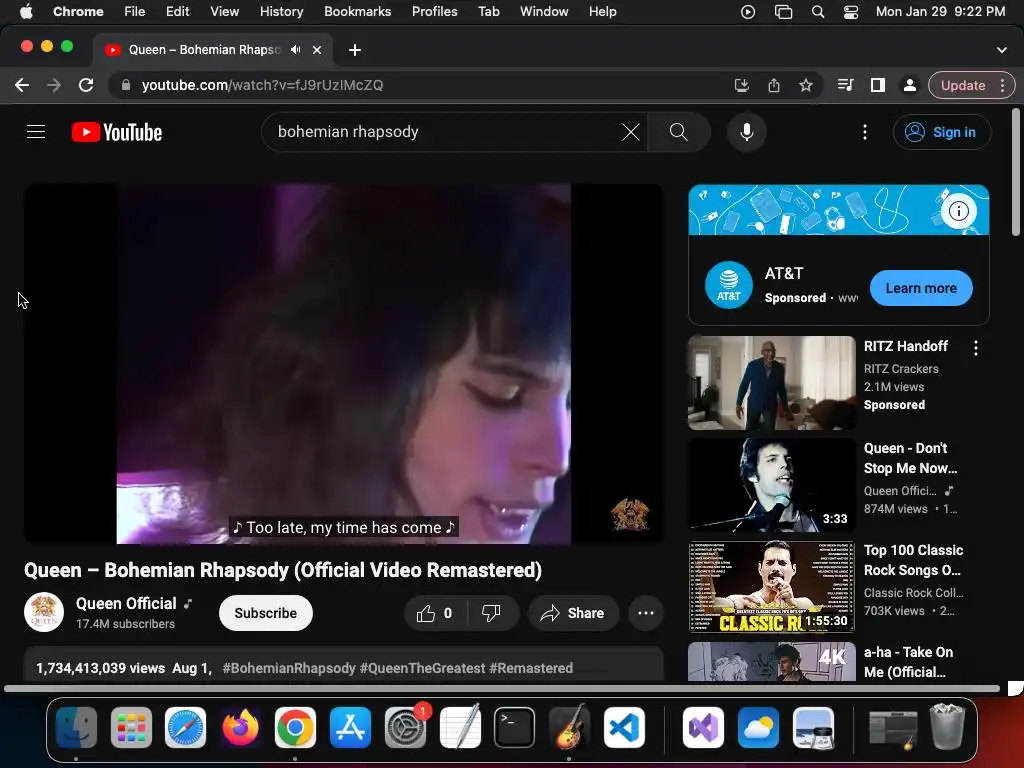Click the Chrome Update button
Screen dimensions: 1024x768
click(963, 85)
